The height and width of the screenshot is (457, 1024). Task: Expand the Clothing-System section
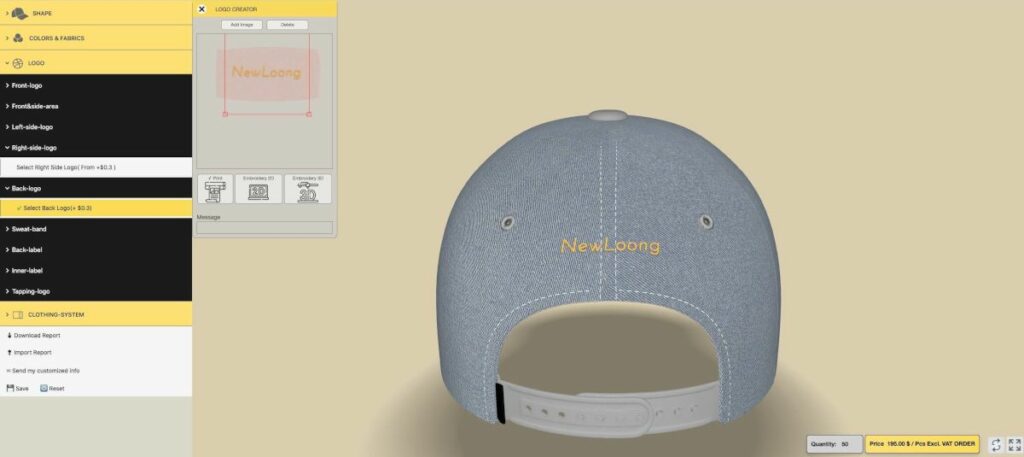click(96, 314)
